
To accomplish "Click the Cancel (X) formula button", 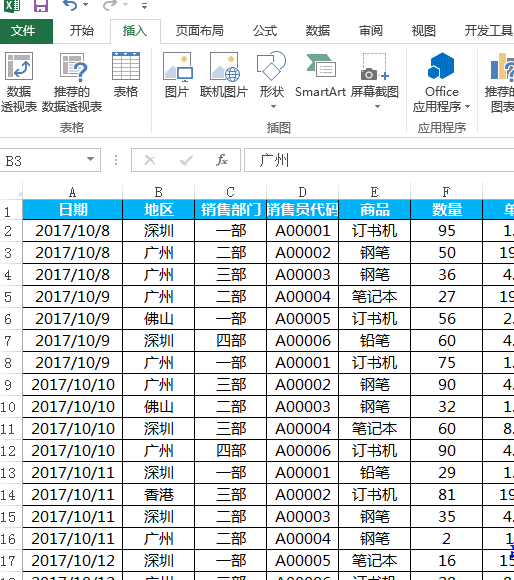I will click(150, 160).
